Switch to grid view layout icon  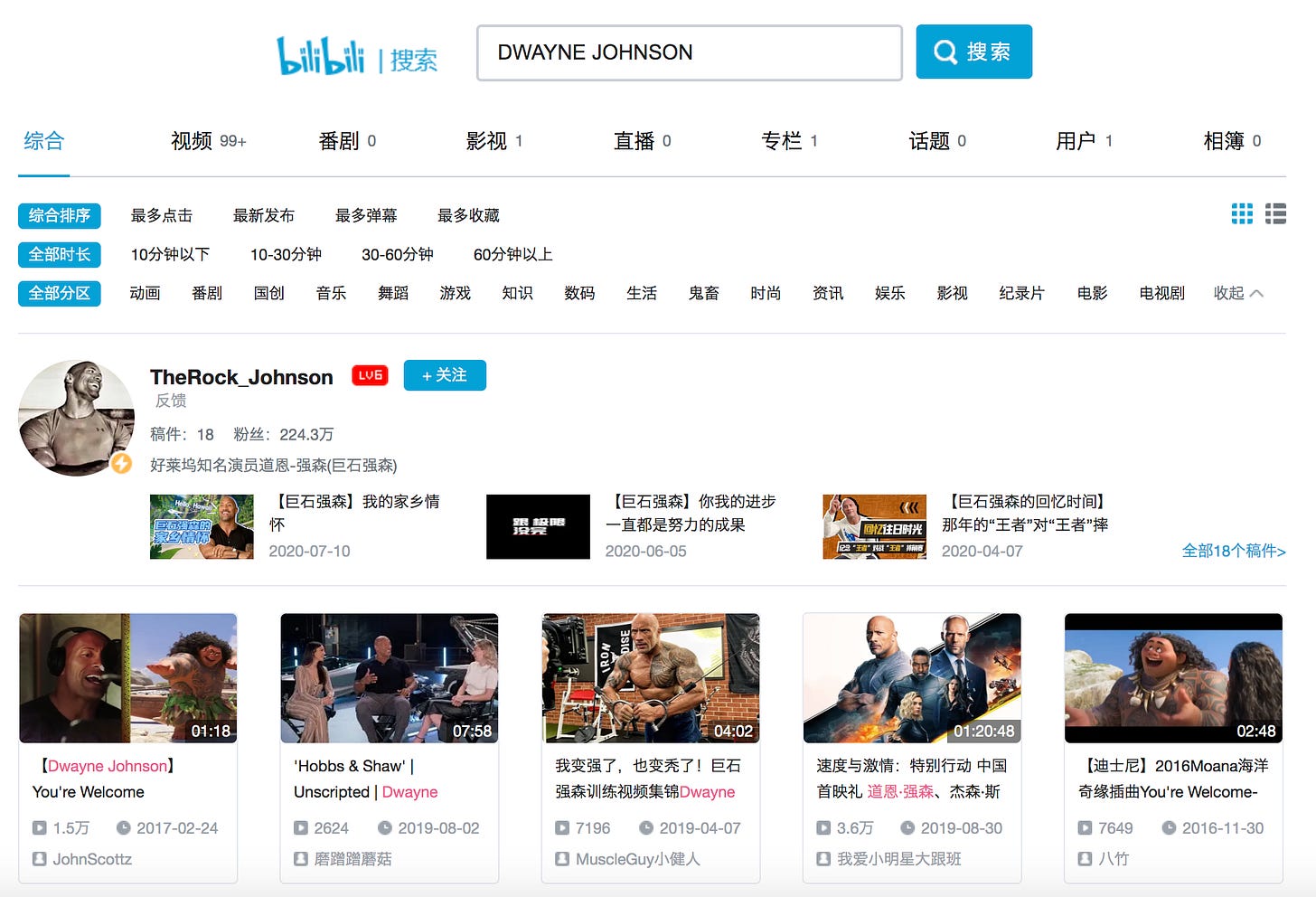[1242, 213]
